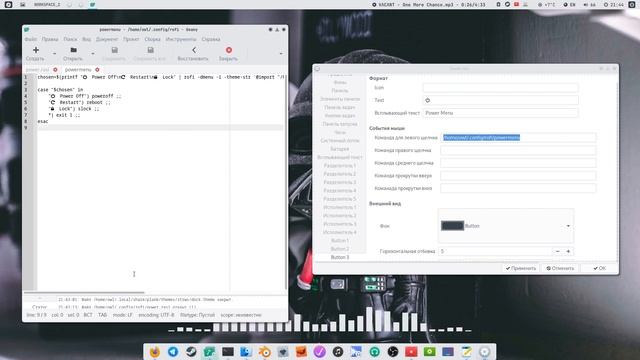Decrease Горизонтальная отбивка with minus button
Viewport: 640px width, 360px height.
[x=558, y=251]
